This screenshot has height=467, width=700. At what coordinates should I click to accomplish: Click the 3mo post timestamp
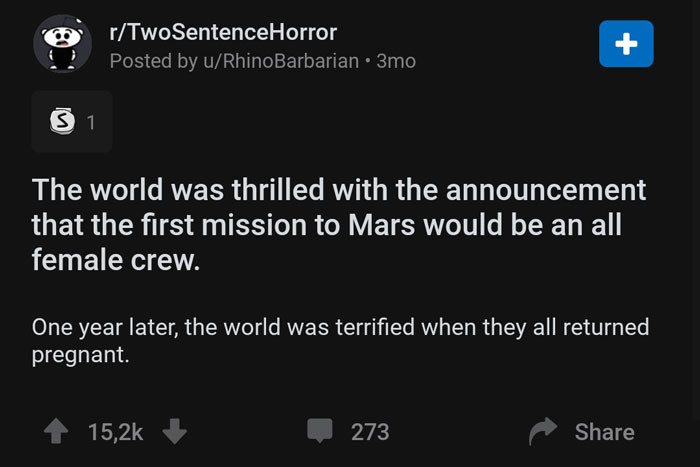pyautogui.click(x=396, y=61)
